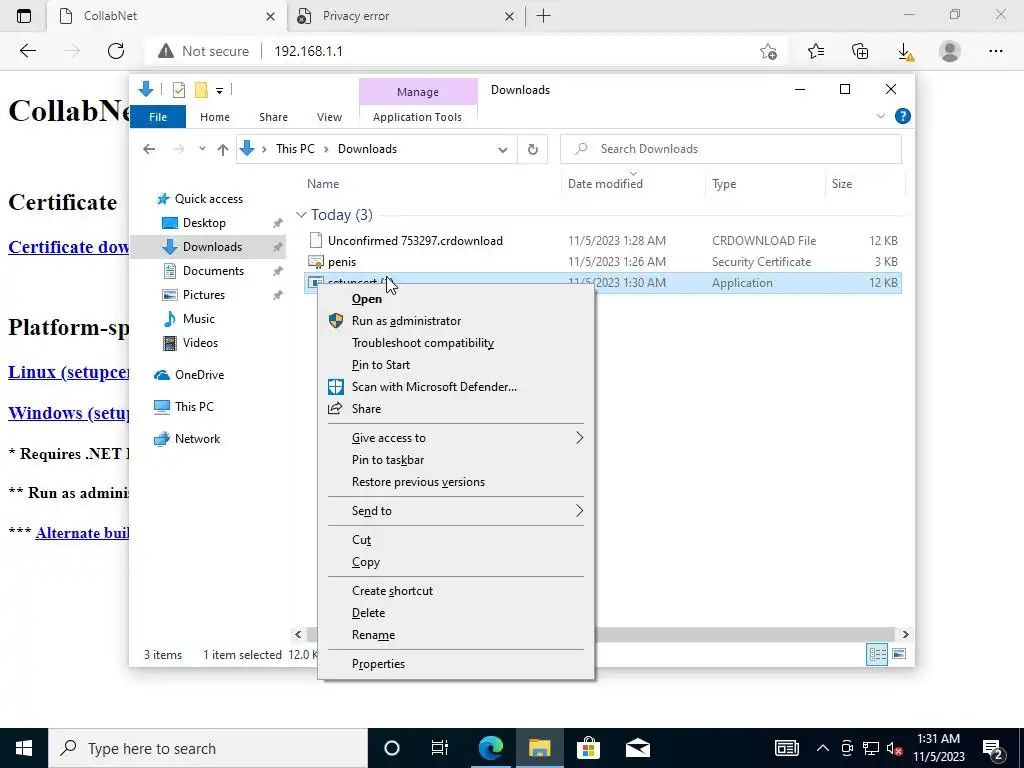Click the Search Downloads field
The height and width of the screenshot is (768, 1024).
click(731, 149)
